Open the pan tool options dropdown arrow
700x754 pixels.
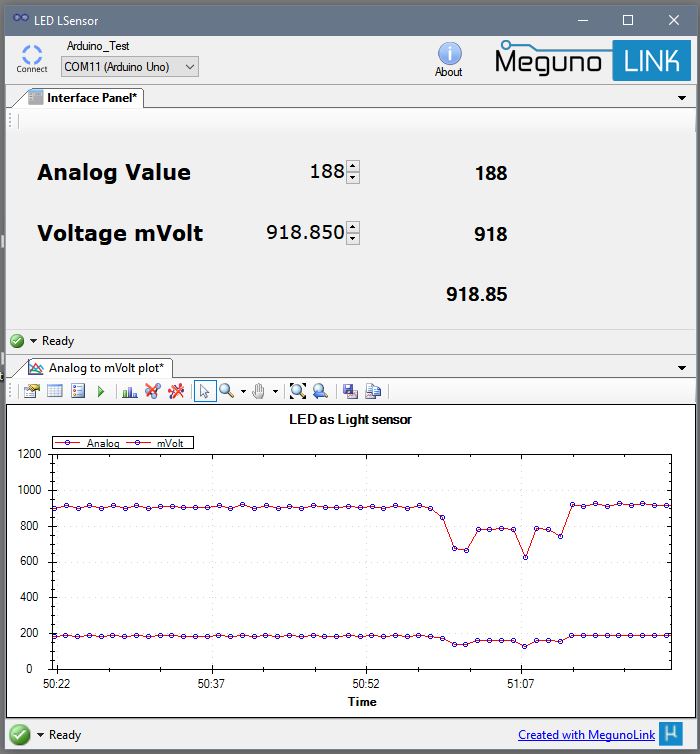click(x=275, y=391)
